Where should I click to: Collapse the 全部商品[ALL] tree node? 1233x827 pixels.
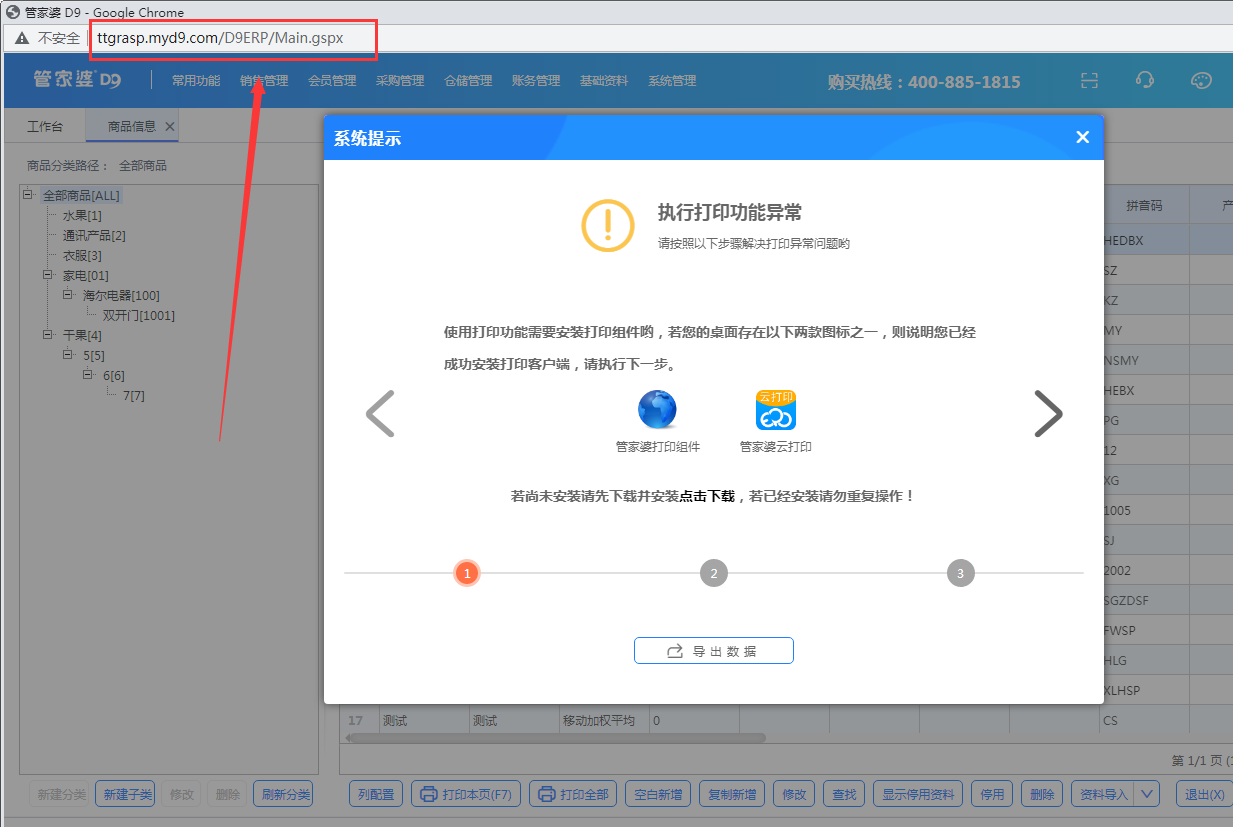(28, 195)
